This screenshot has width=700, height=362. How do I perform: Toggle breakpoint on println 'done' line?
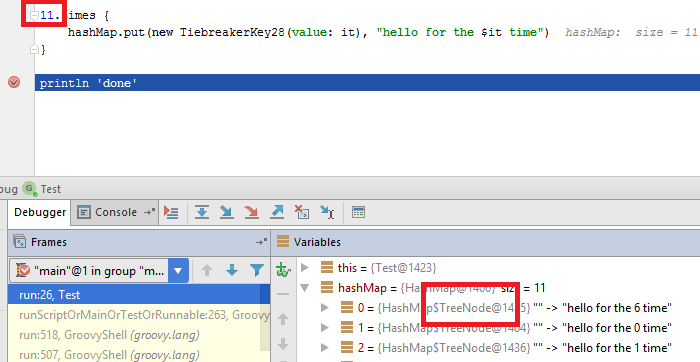pos(14,82)
